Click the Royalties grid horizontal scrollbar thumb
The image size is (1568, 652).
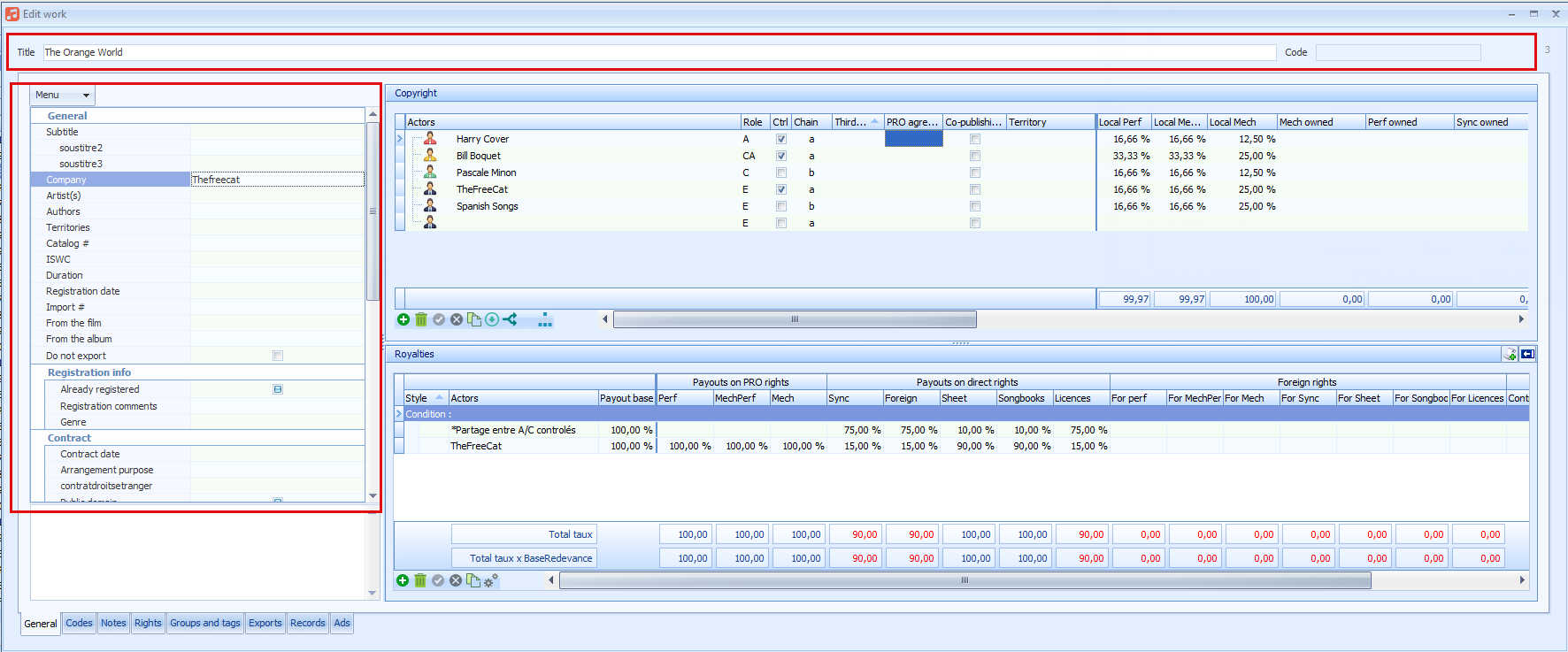pos(965,580)
